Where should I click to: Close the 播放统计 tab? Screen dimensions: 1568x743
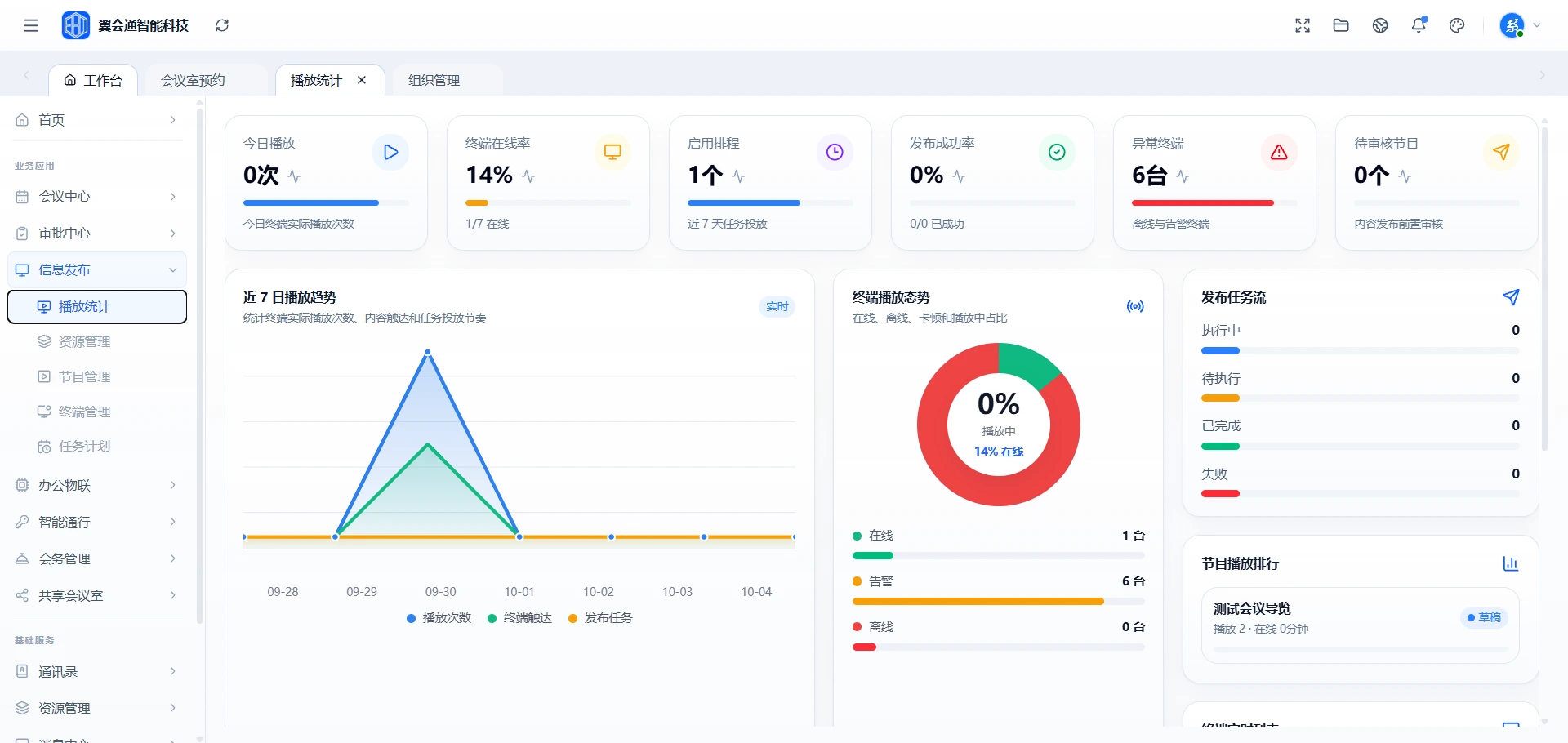(x=362, y=80)
